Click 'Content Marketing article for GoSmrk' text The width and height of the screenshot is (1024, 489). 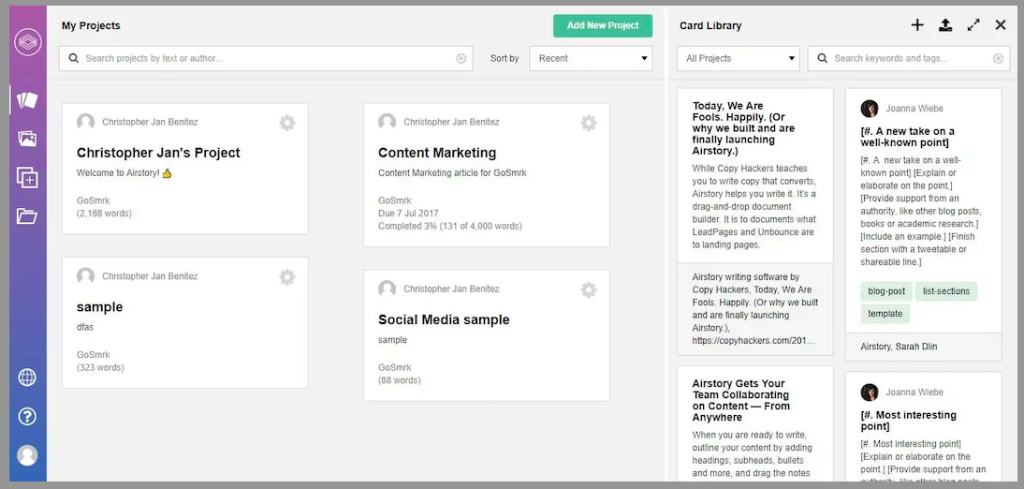452,173
